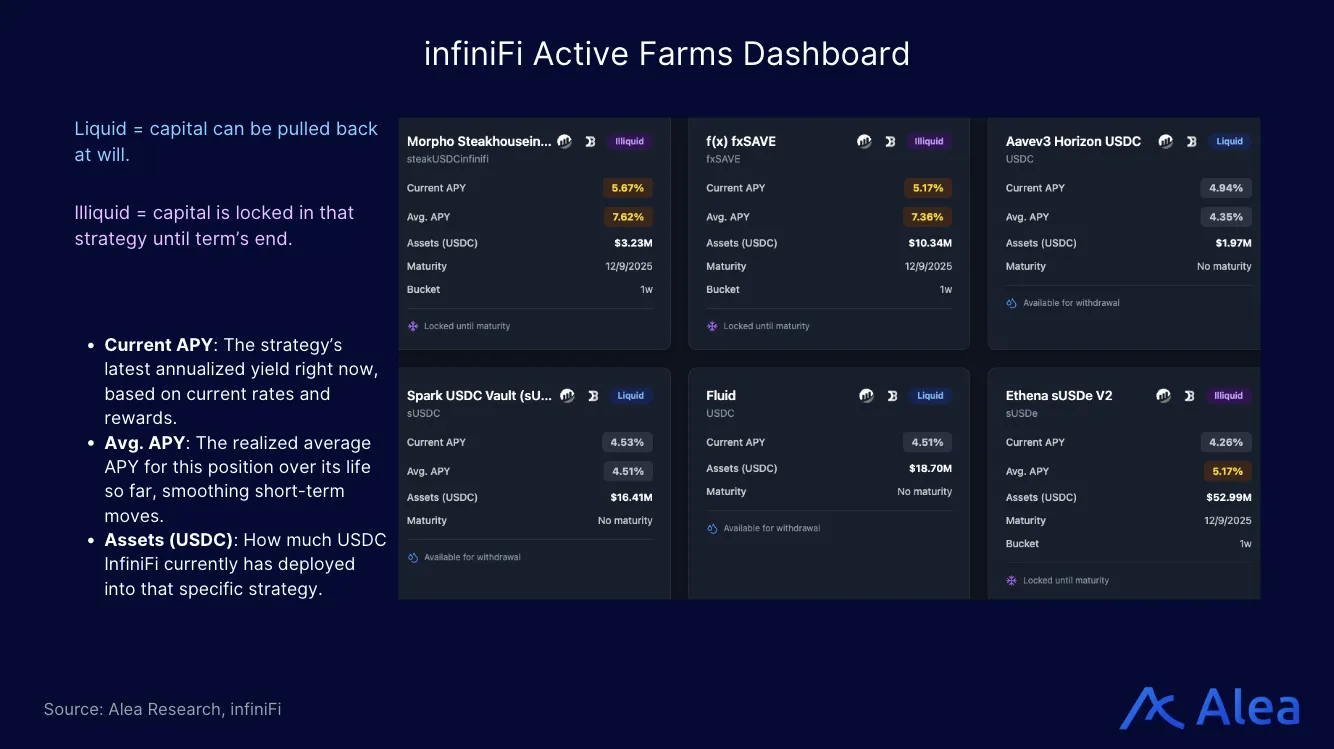Select the B token icon on f(x) fxSAVE card

[x=890, y=141]
